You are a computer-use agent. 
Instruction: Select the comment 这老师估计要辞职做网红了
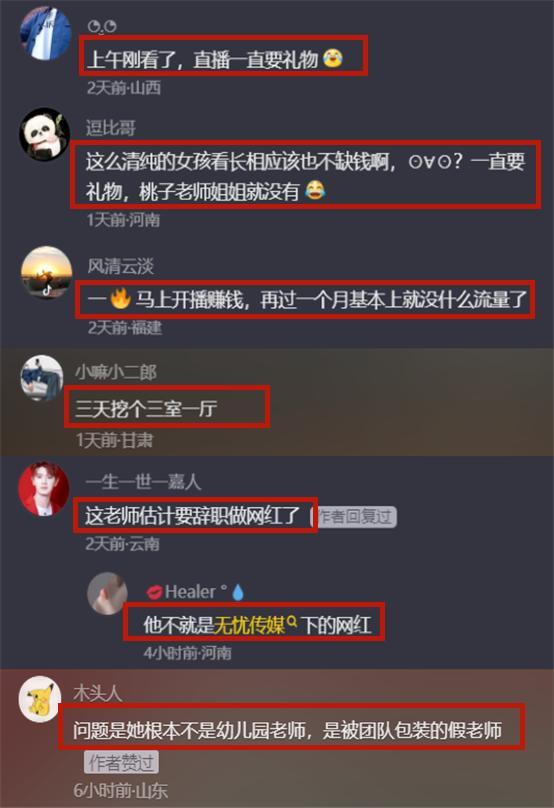click(x=193, y=515)
